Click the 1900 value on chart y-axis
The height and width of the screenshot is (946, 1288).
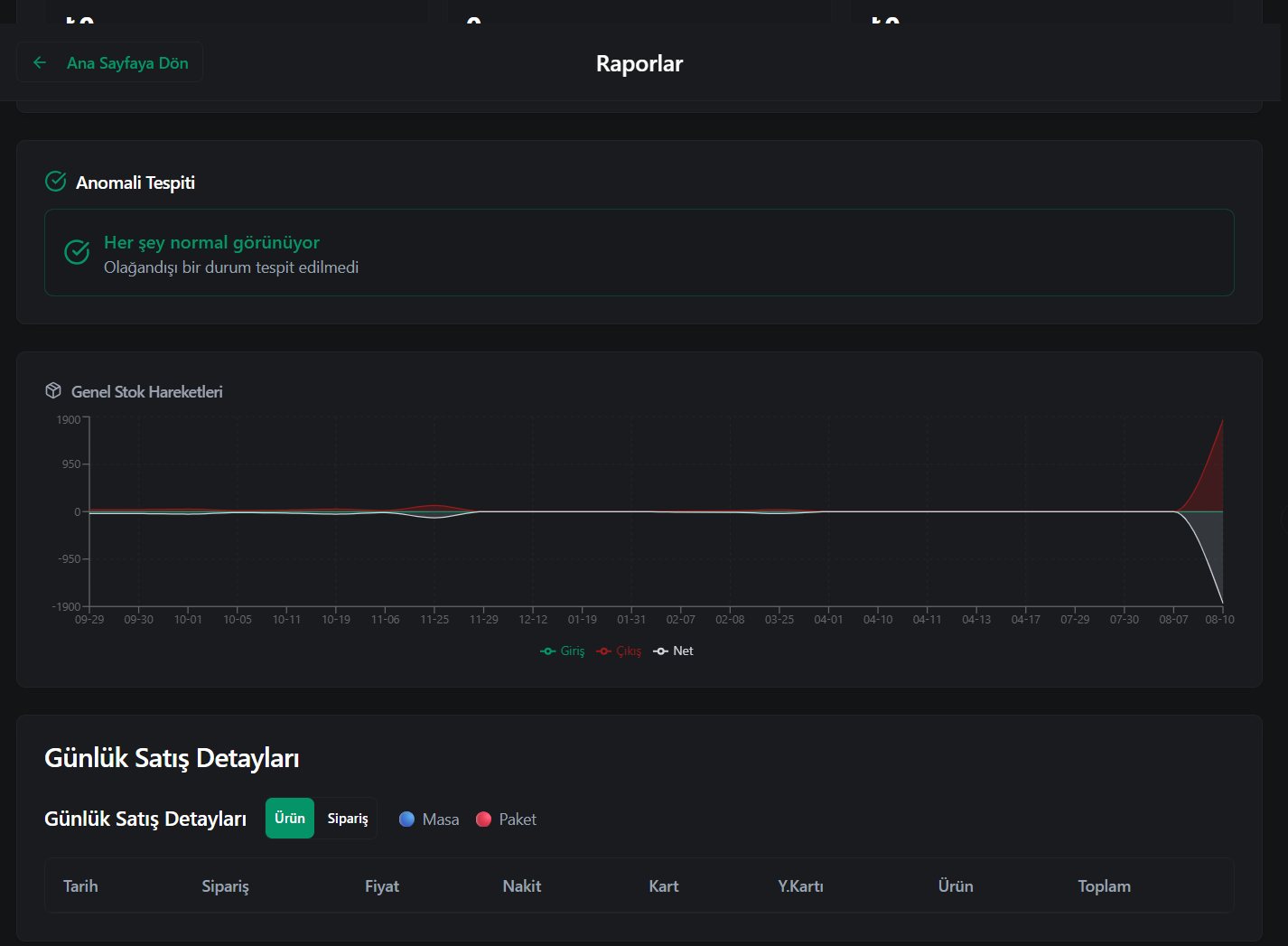pos(69,419)
